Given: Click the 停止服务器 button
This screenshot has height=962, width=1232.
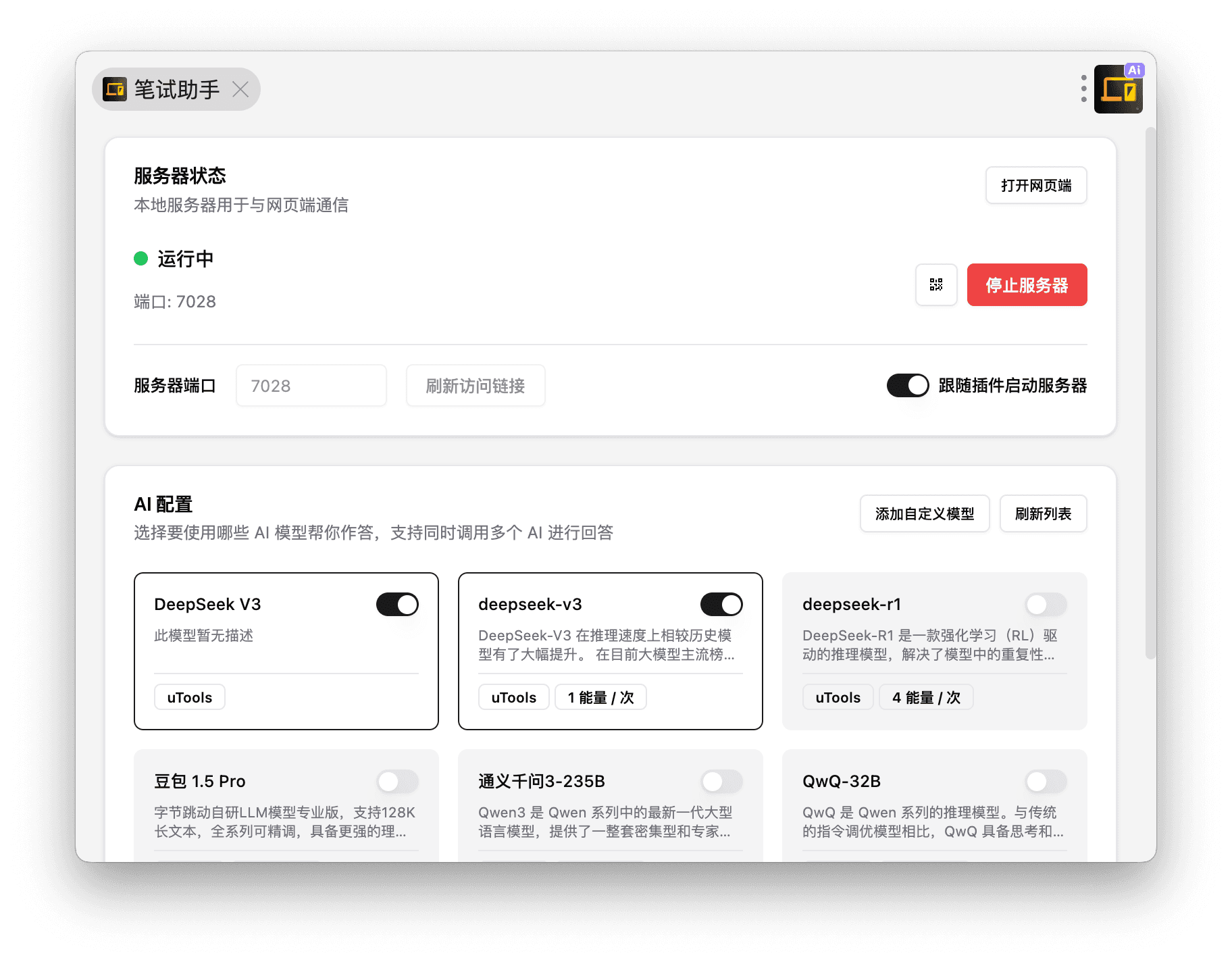Looking at the screenshot, I should click(1027, 284).
